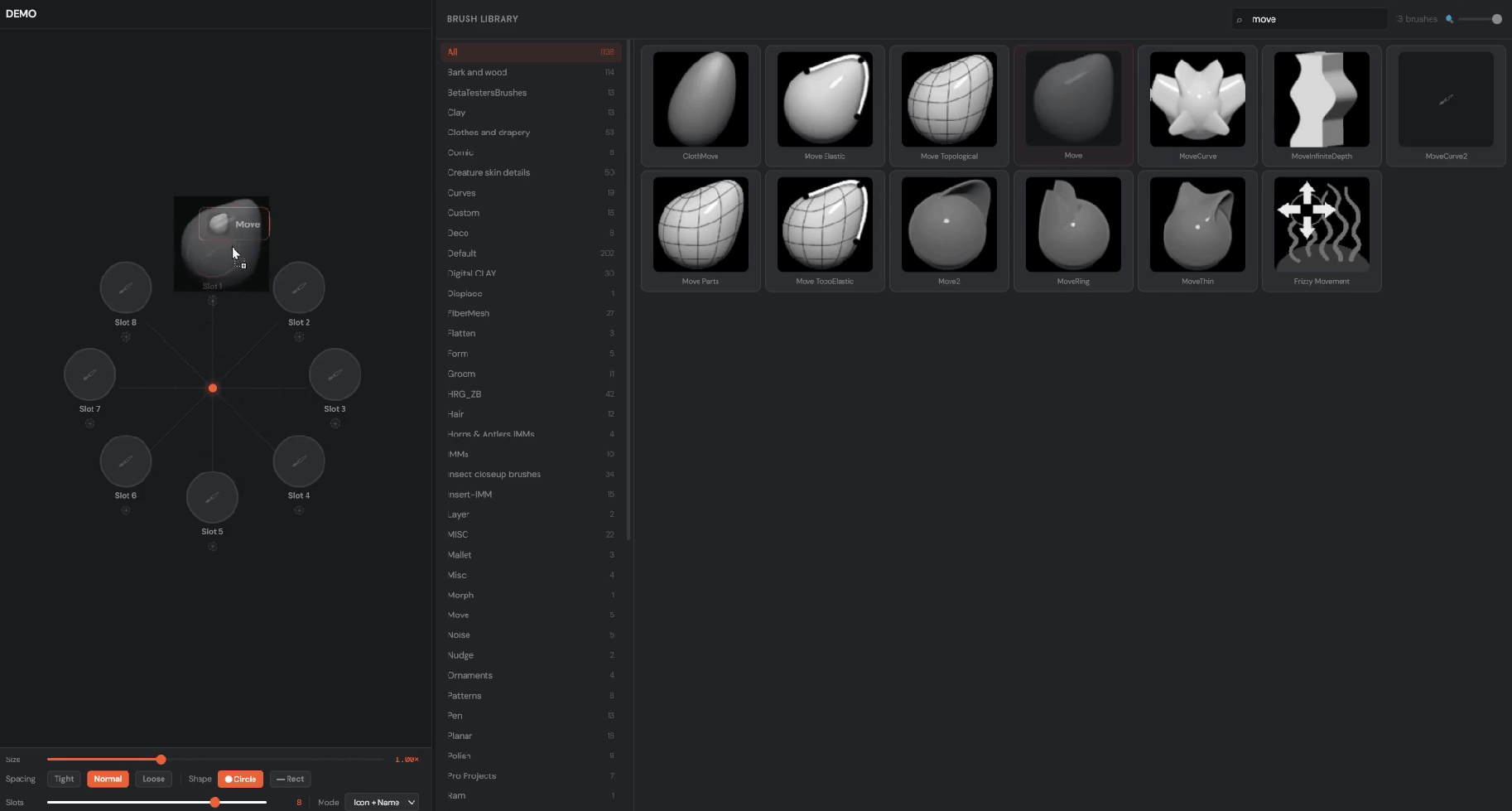Choose the Move Topological brush

tap(949, 105)
